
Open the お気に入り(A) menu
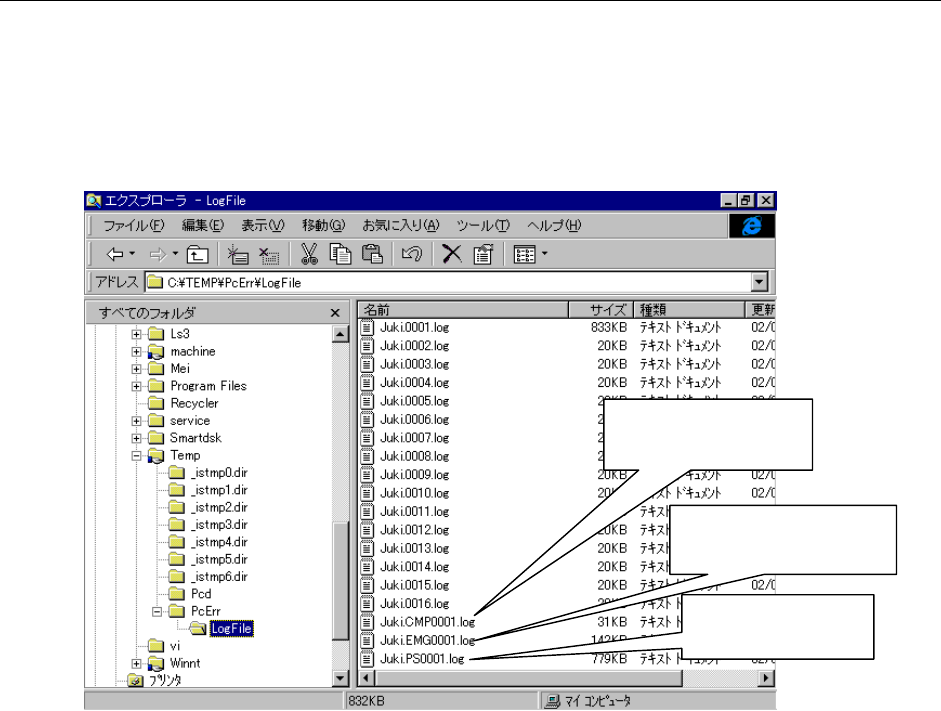click(x=401, y=226)
